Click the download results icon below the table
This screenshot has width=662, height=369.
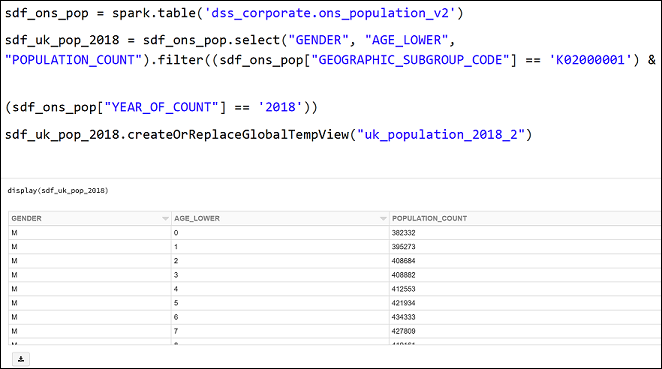click(21, 359)
